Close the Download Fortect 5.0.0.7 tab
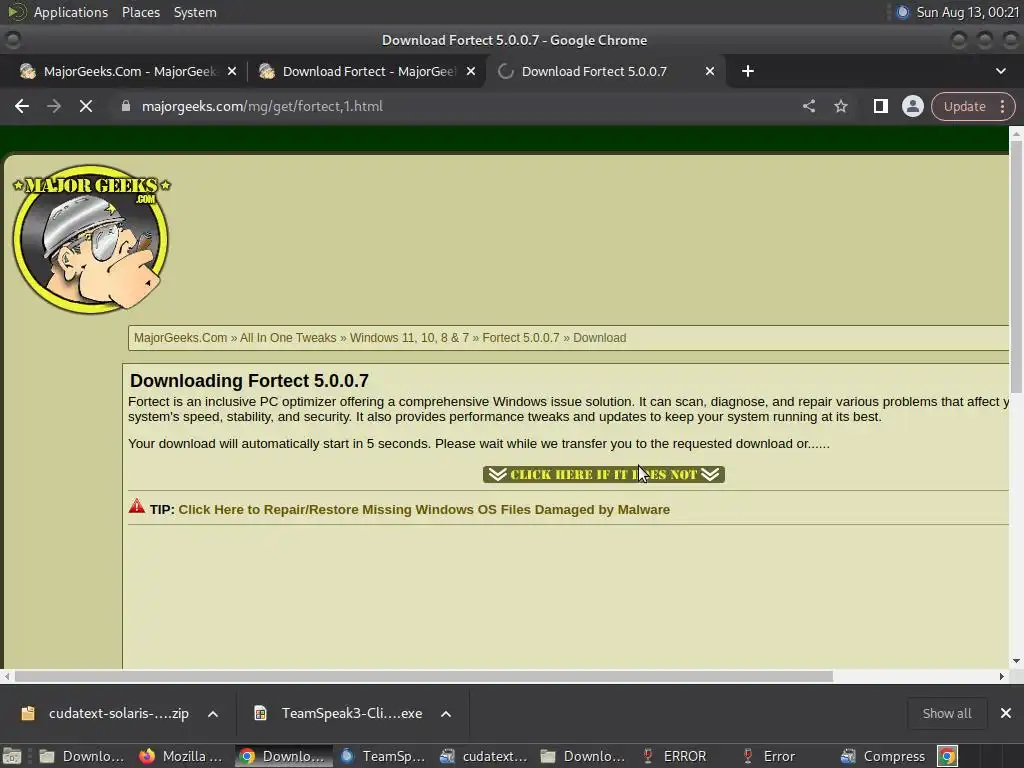Viewport: 1024px width, 768px height. pos(710,71)
